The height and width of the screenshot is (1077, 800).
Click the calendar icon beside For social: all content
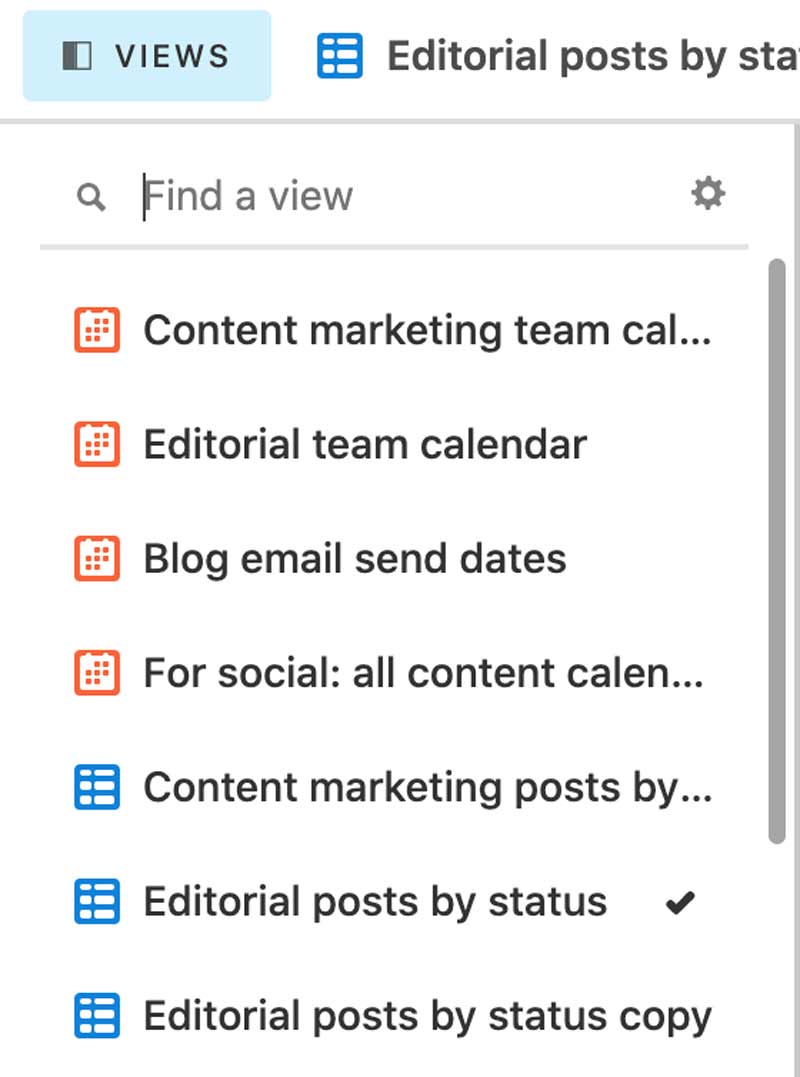(x=97, y=673)
